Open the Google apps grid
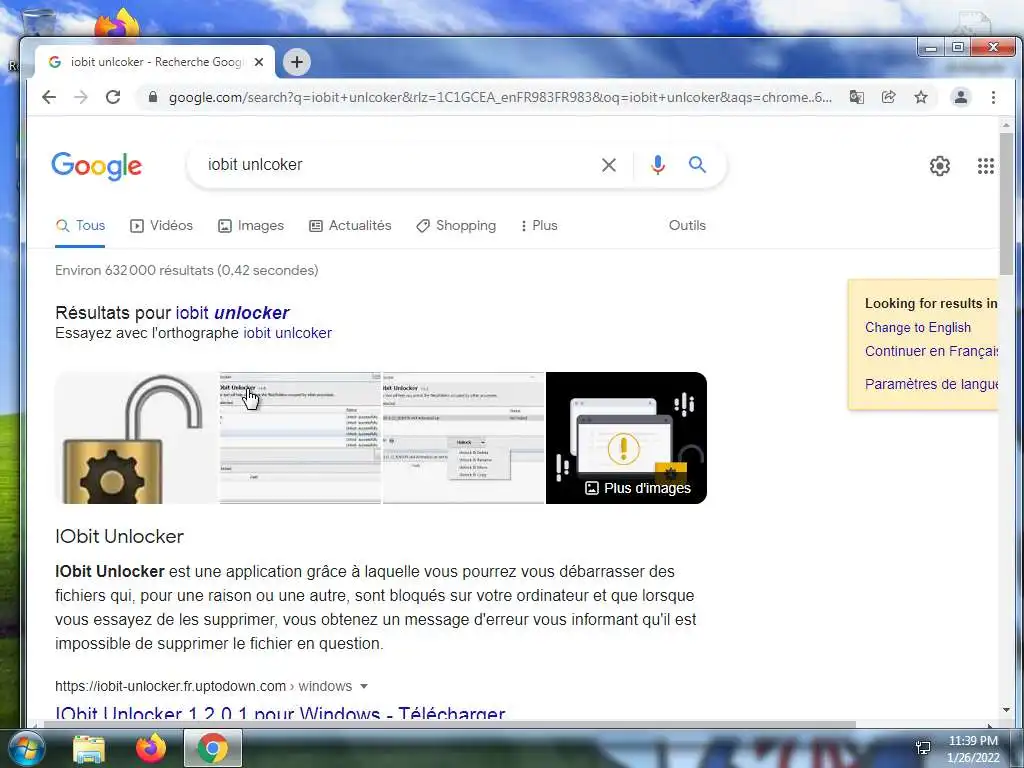 click(x=985, y=166)
